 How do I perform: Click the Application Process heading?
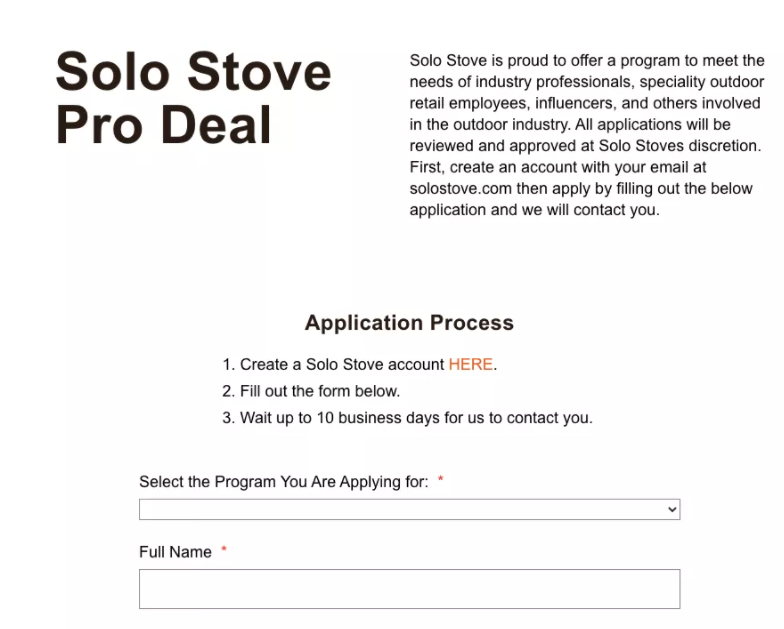(409, 323)
